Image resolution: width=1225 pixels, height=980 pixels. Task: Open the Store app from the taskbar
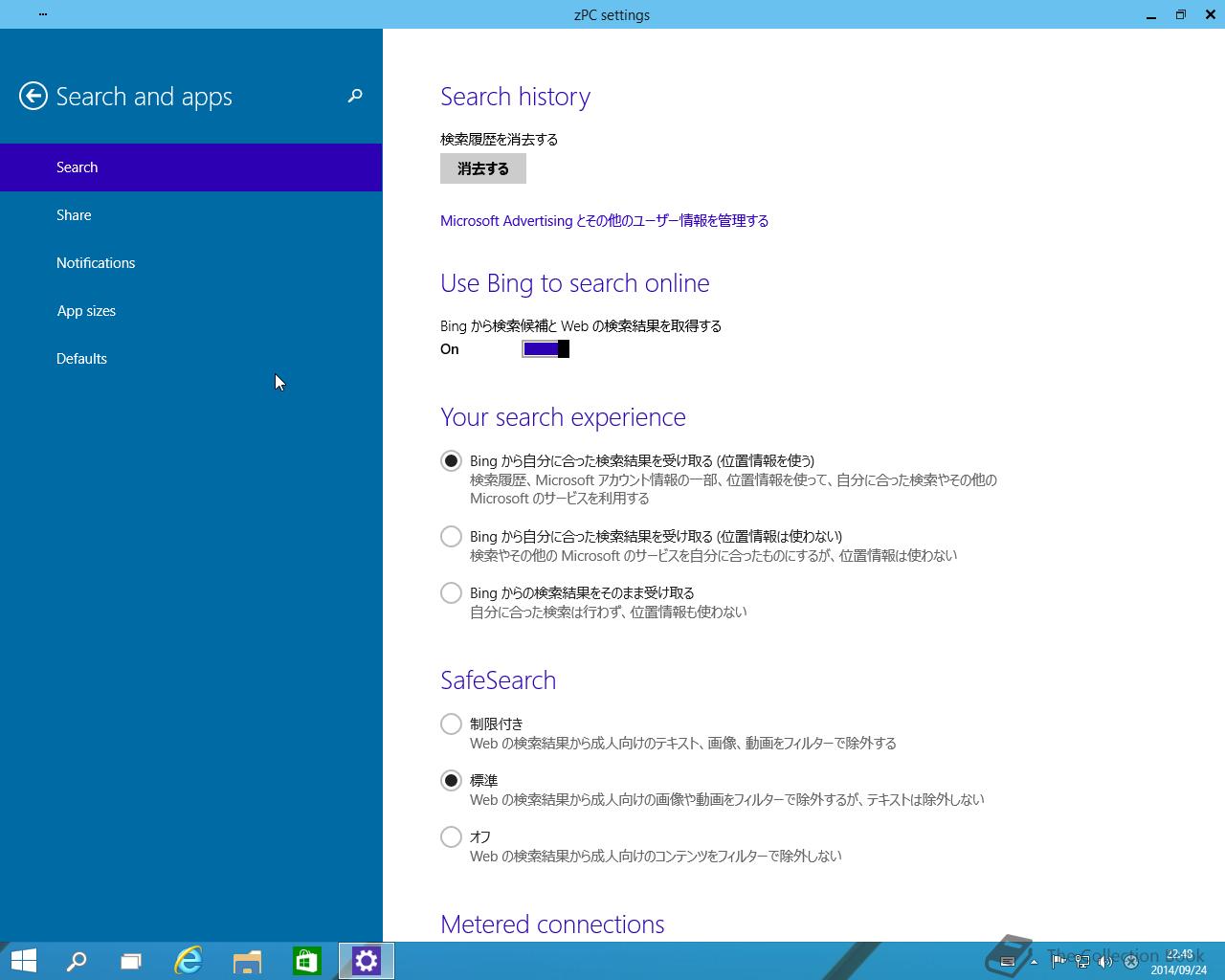tap(306, 961)
